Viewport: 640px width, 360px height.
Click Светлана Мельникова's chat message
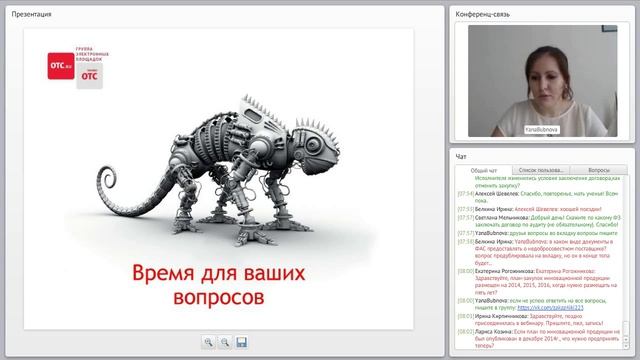539,221
